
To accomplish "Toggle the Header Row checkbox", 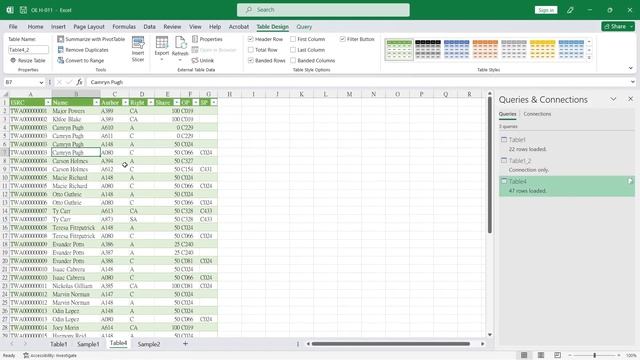I will pyautogui.click(x=251, y=39).
